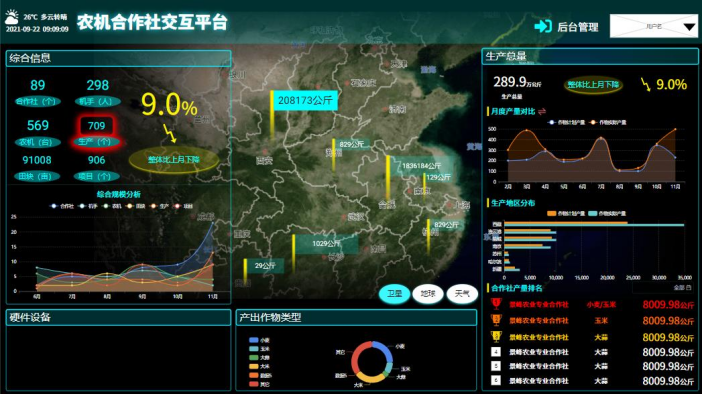Click the yellow down-trend arrow under 9.0%

click(170, 133)
